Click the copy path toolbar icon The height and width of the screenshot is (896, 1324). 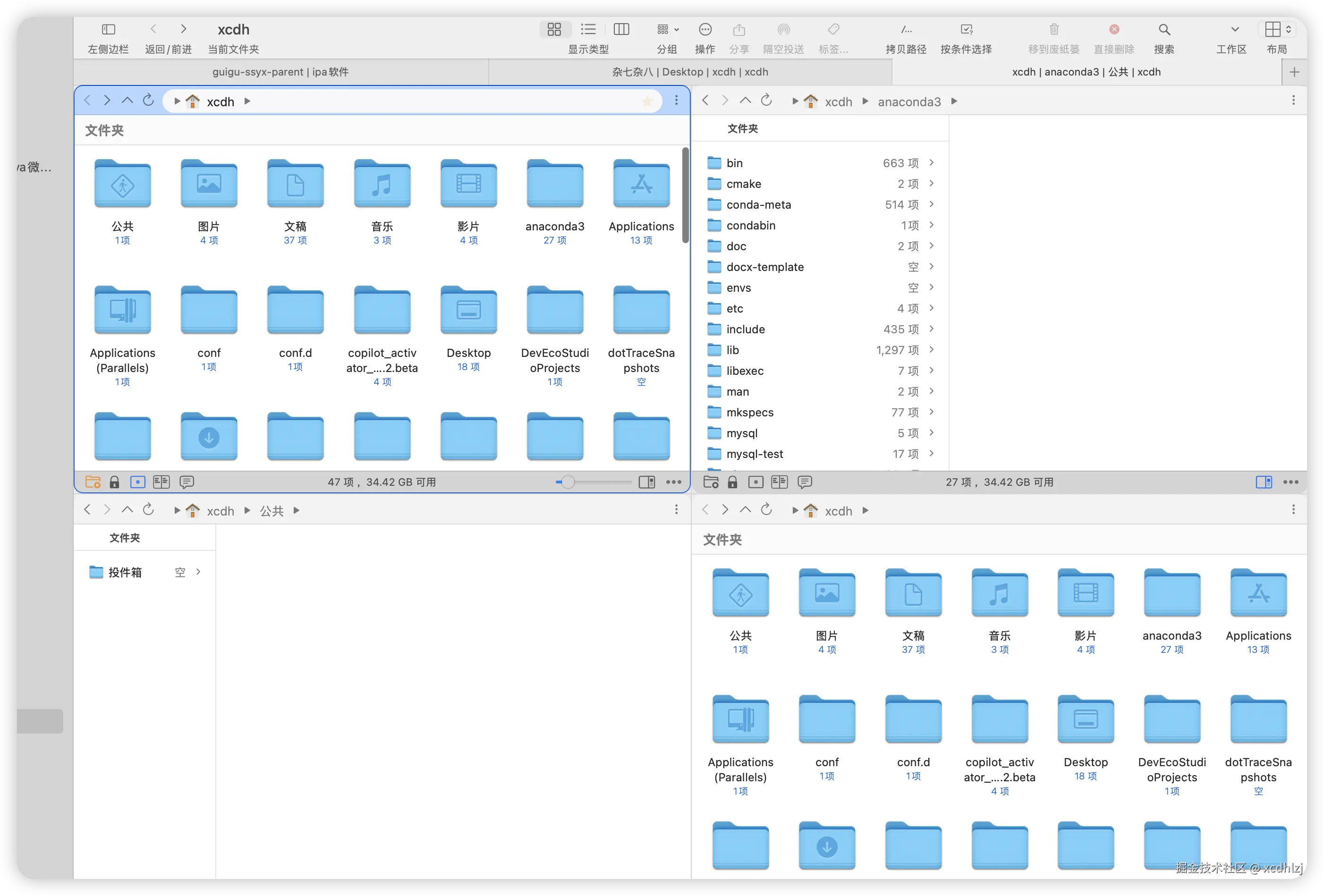point(906,30)
